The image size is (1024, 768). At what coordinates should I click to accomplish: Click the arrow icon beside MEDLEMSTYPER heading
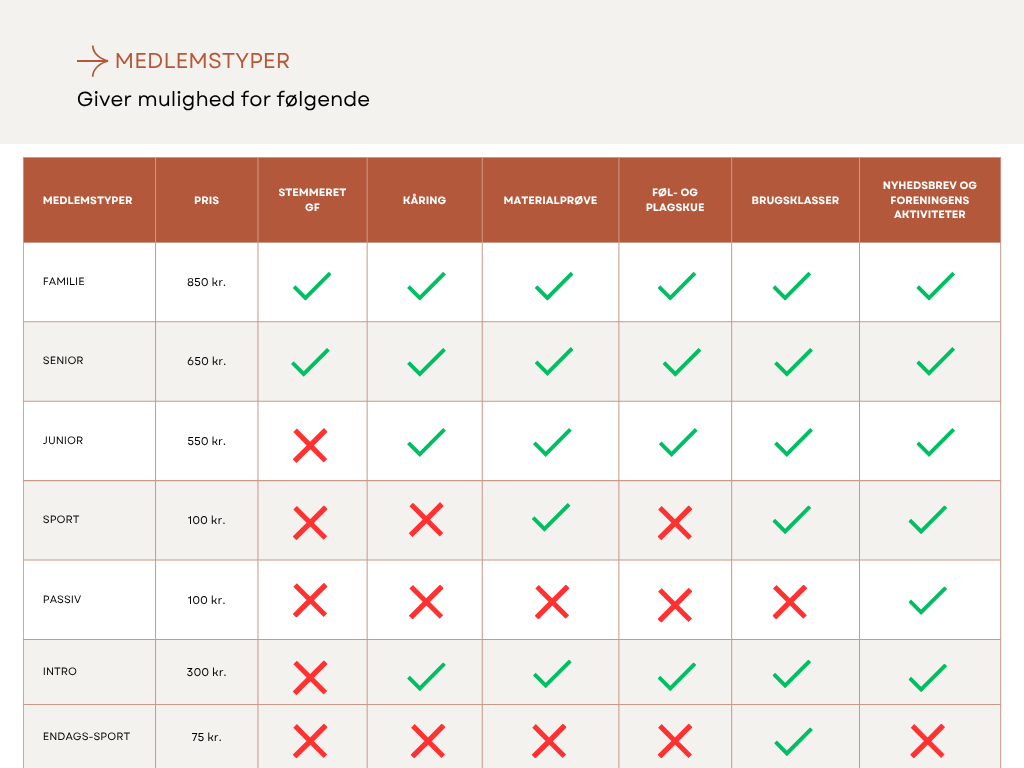[92, 61]
